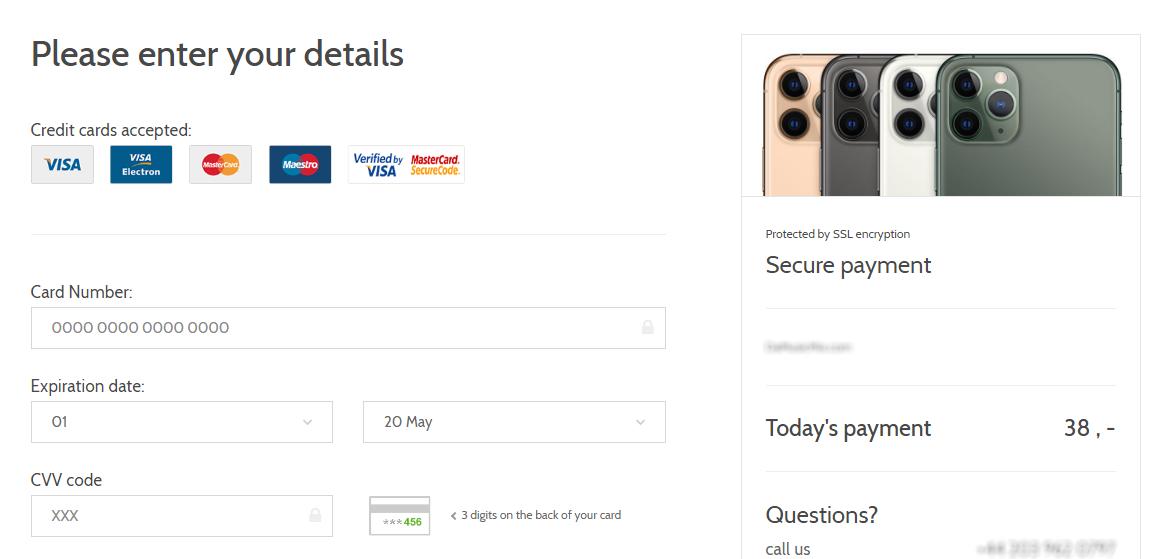
Task: Click the blurred website link under Secure payment
Action: [808, 348]
